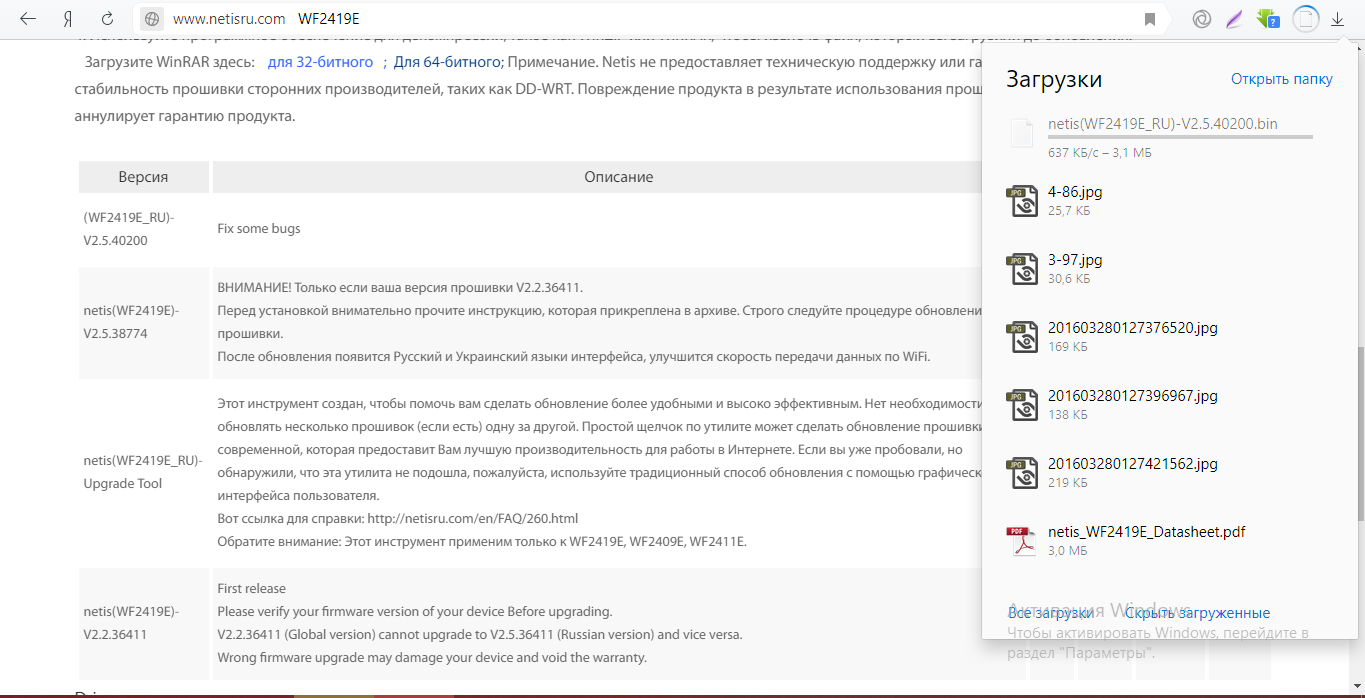Hide downloaded files with Скрыть загруженные
This screenshot has width=1365, height=698.
click(1197, 613)
